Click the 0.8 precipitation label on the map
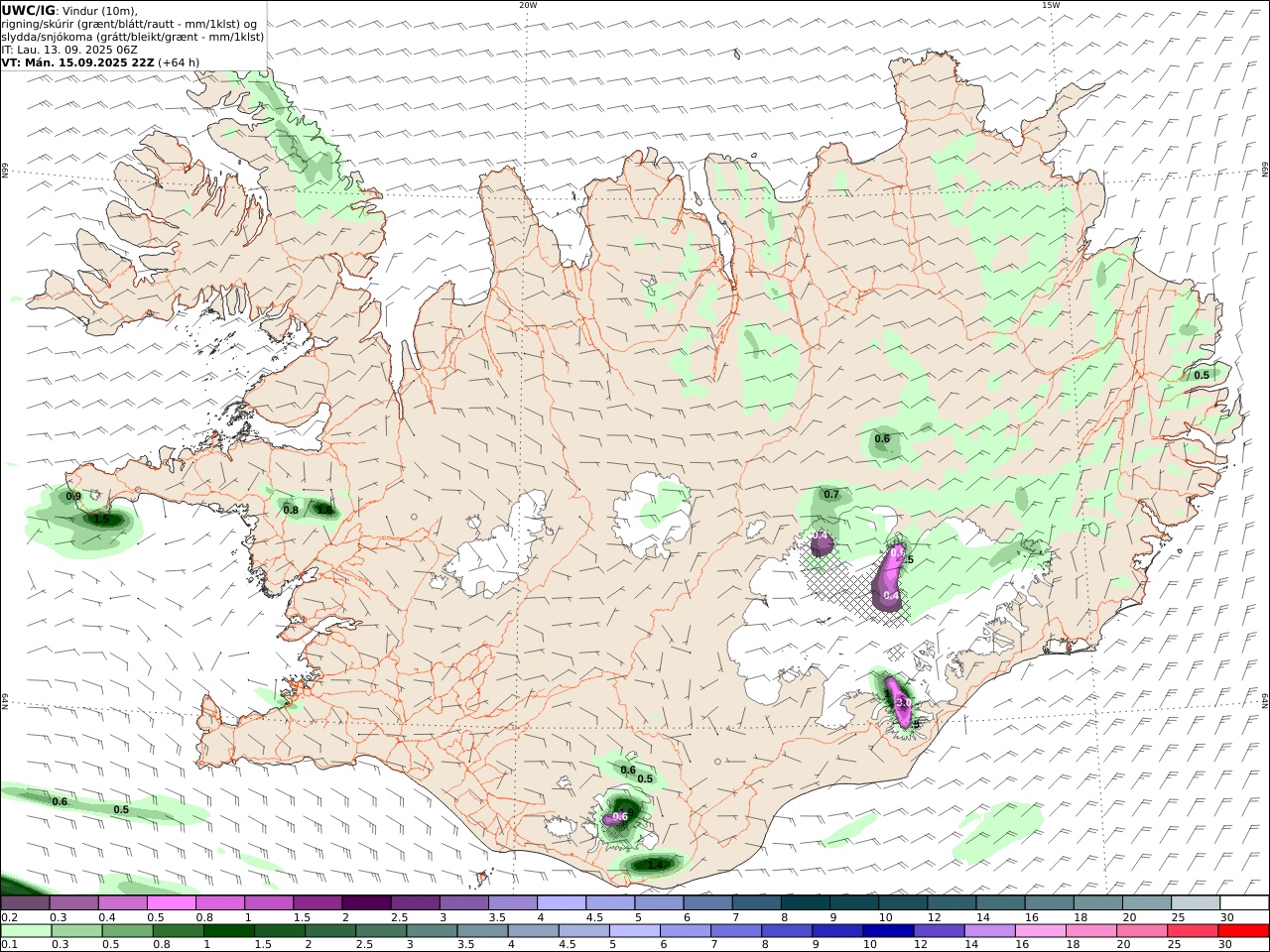 point(291,510)
